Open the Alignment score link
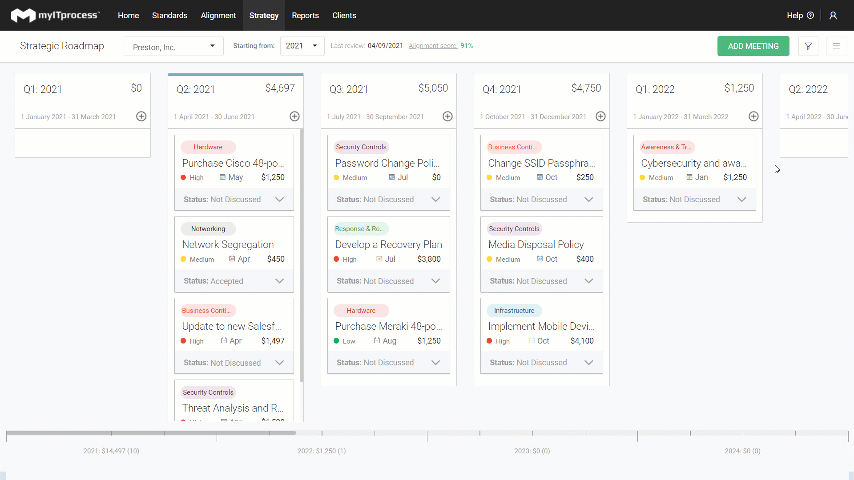This screenshot has height=480, width=854. [432, 46]
